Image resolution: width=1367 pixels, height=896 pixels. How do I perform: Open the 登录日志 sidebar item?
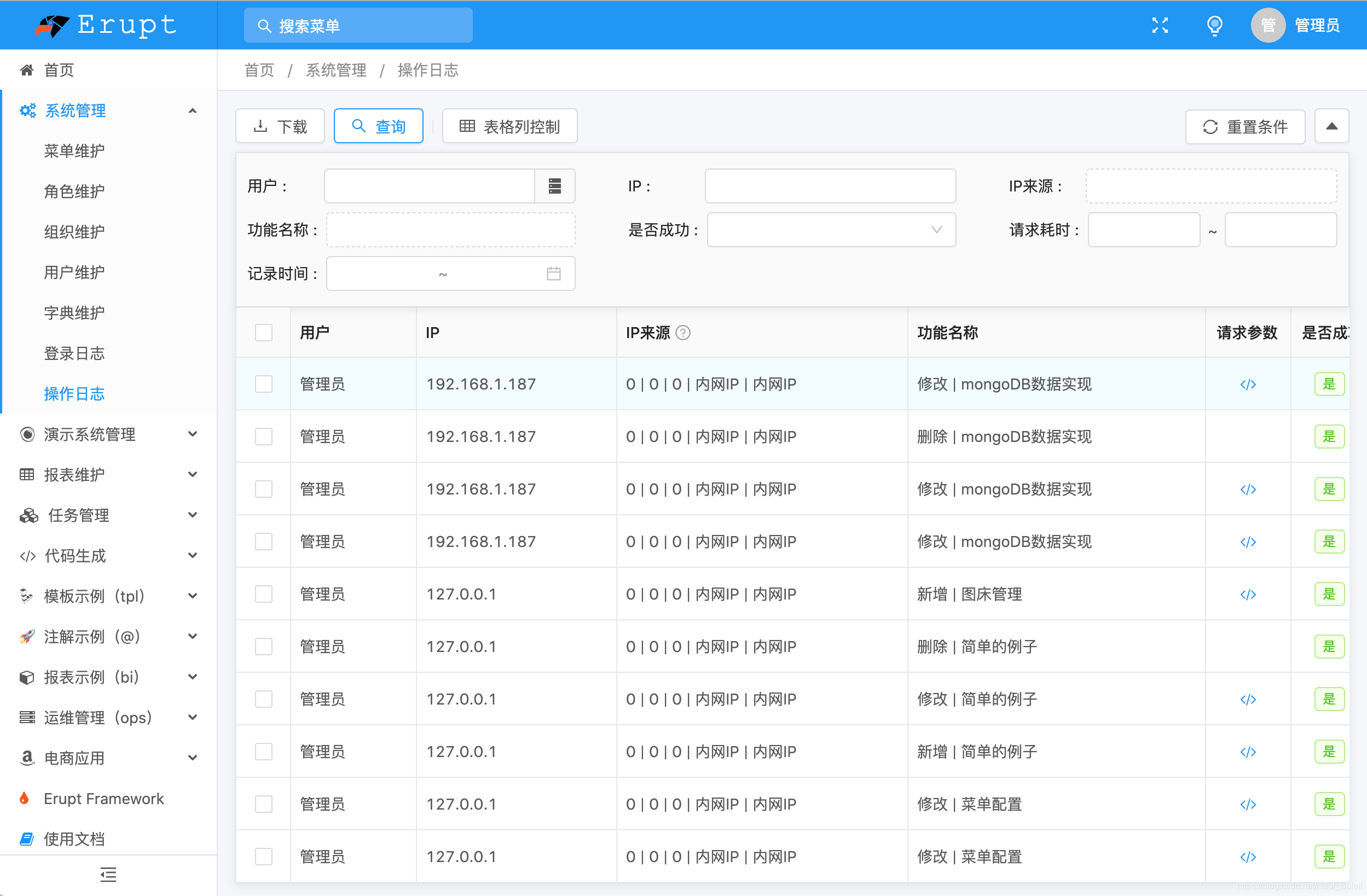[x=74, y=353]
